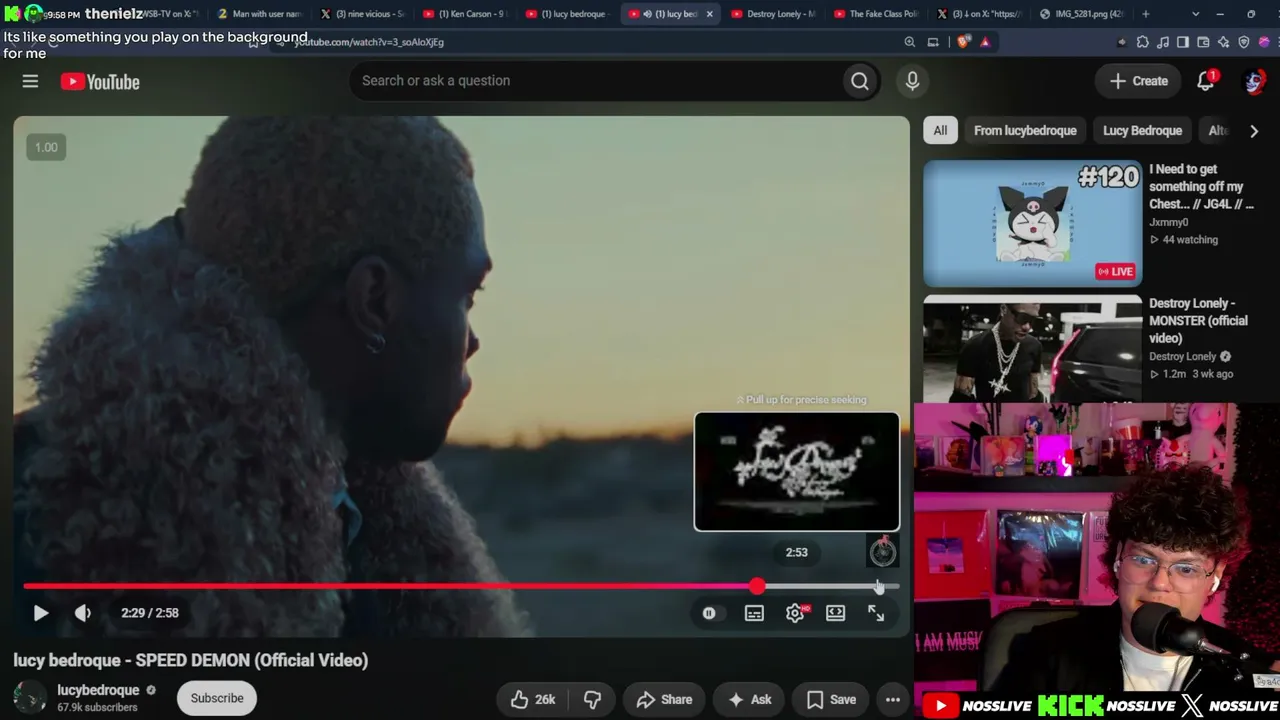Switch to the nine vicious X tab
The width and height of the screenshot is (1280, 720).
361,14
